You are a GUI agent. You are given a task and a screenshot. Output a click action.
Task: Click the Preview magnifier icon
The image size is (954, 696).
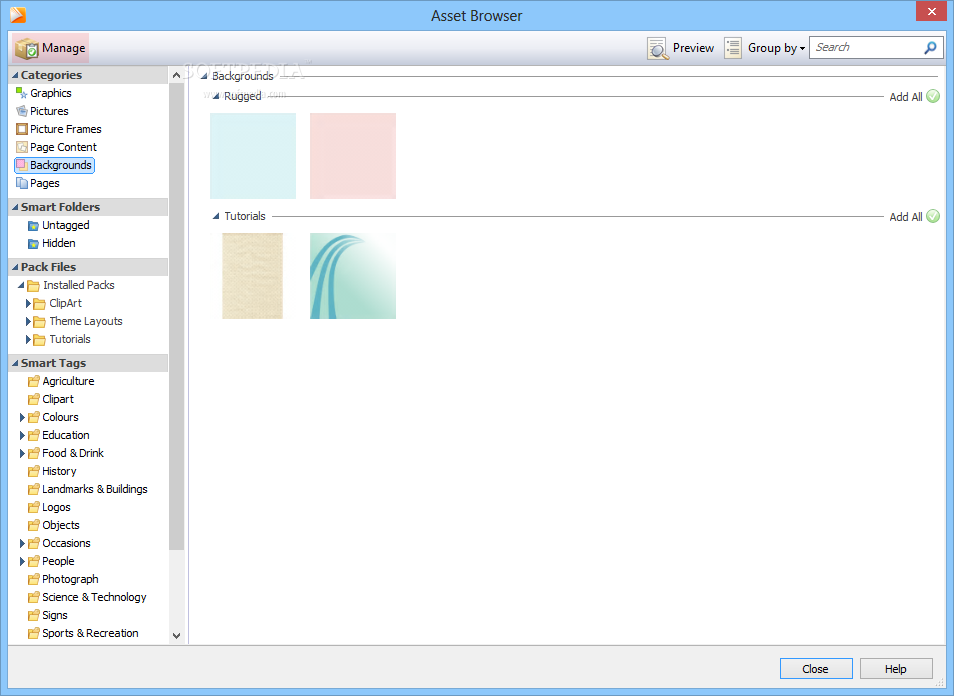[x=658, y=48]
